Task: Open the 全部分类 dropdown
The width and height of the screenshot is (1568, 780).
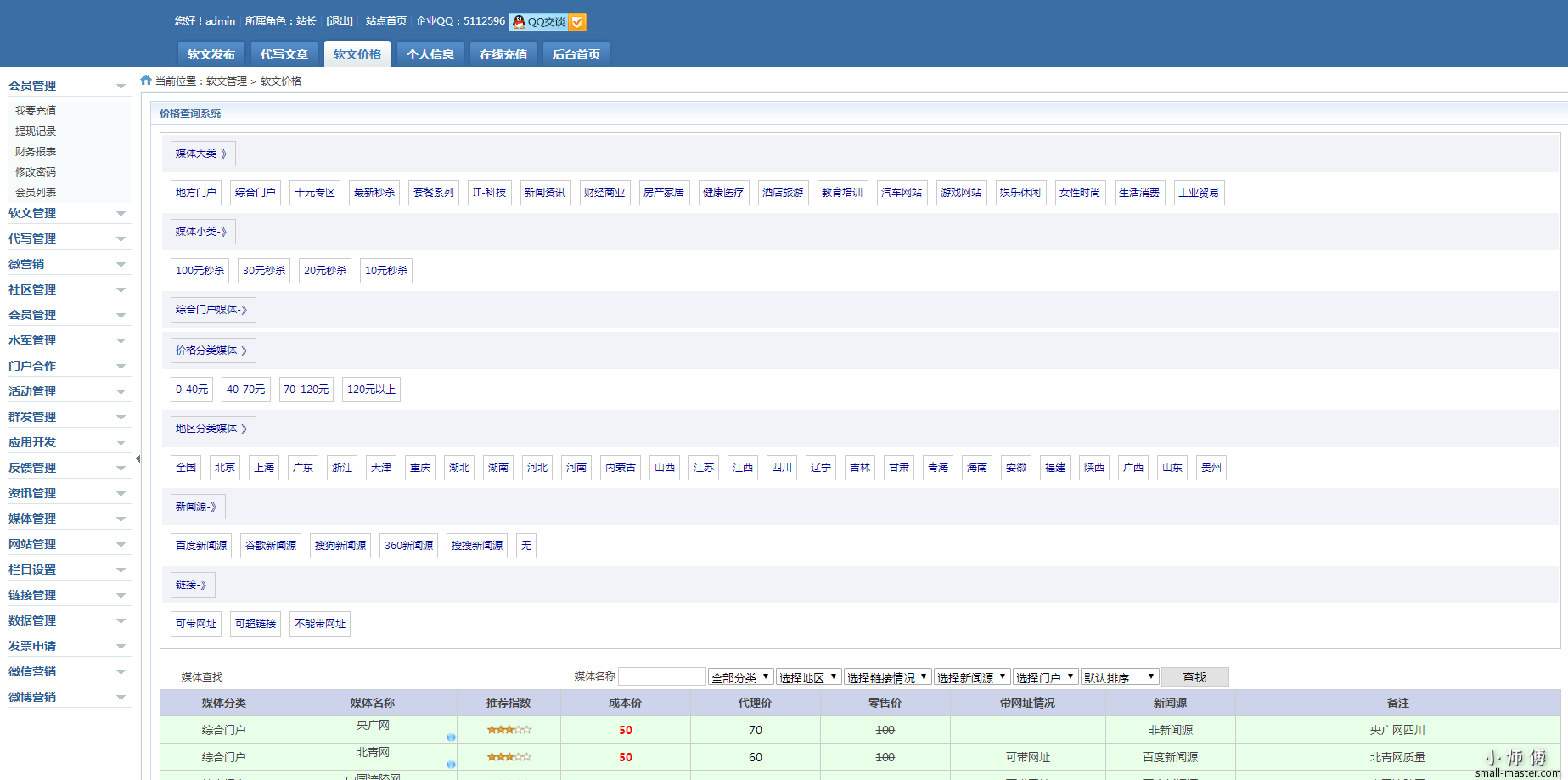Action: 741,677
